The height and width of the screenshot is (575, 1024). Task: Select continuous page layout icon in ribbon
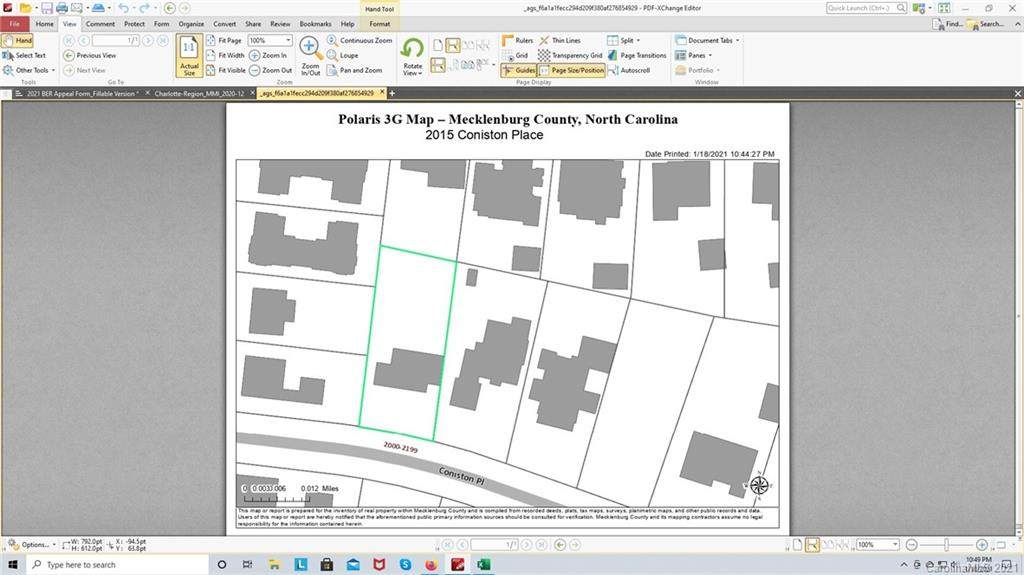[x=453, y=45]
